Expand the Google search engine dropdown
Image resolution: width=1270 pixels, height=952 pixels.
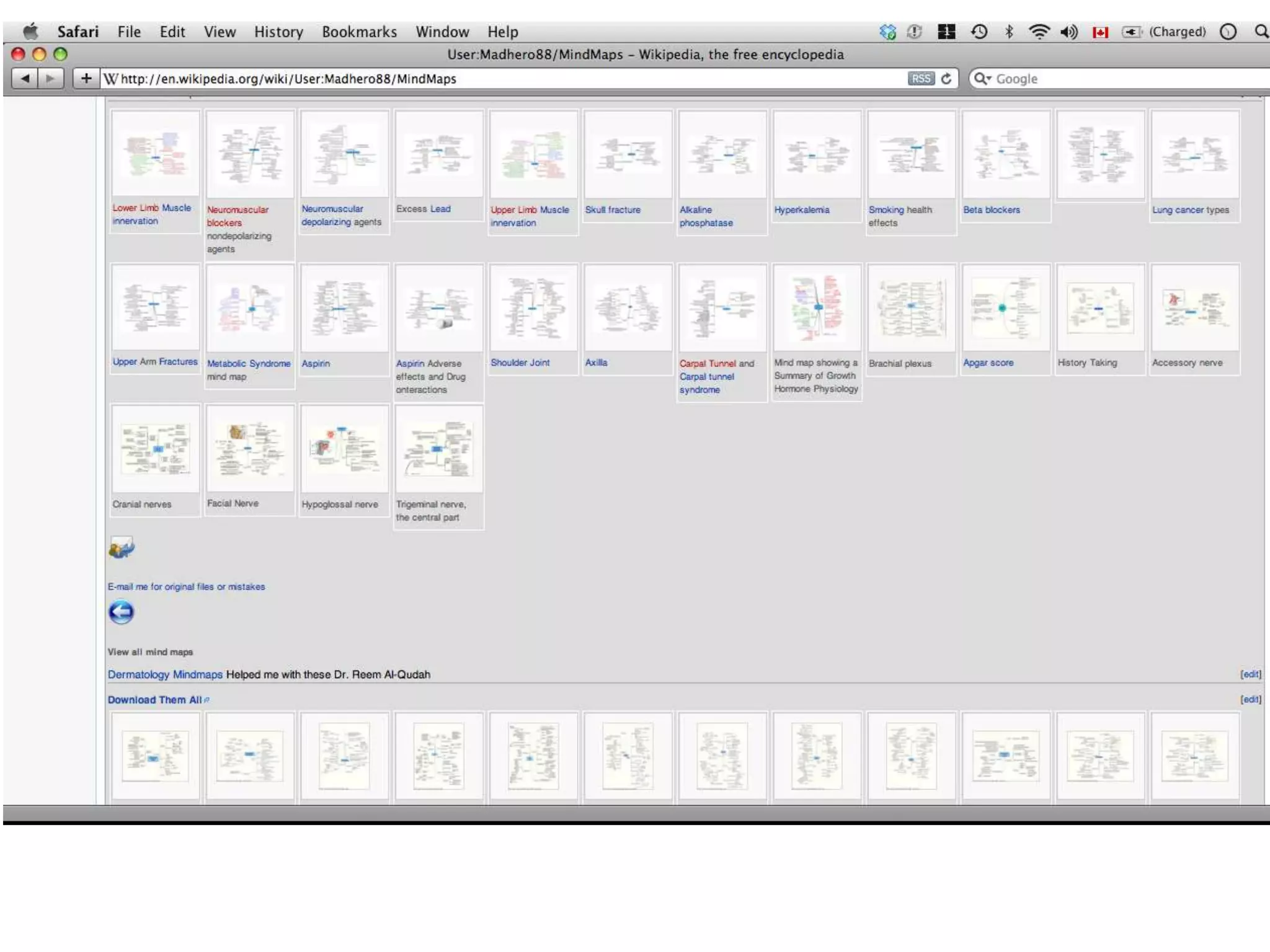983,79
